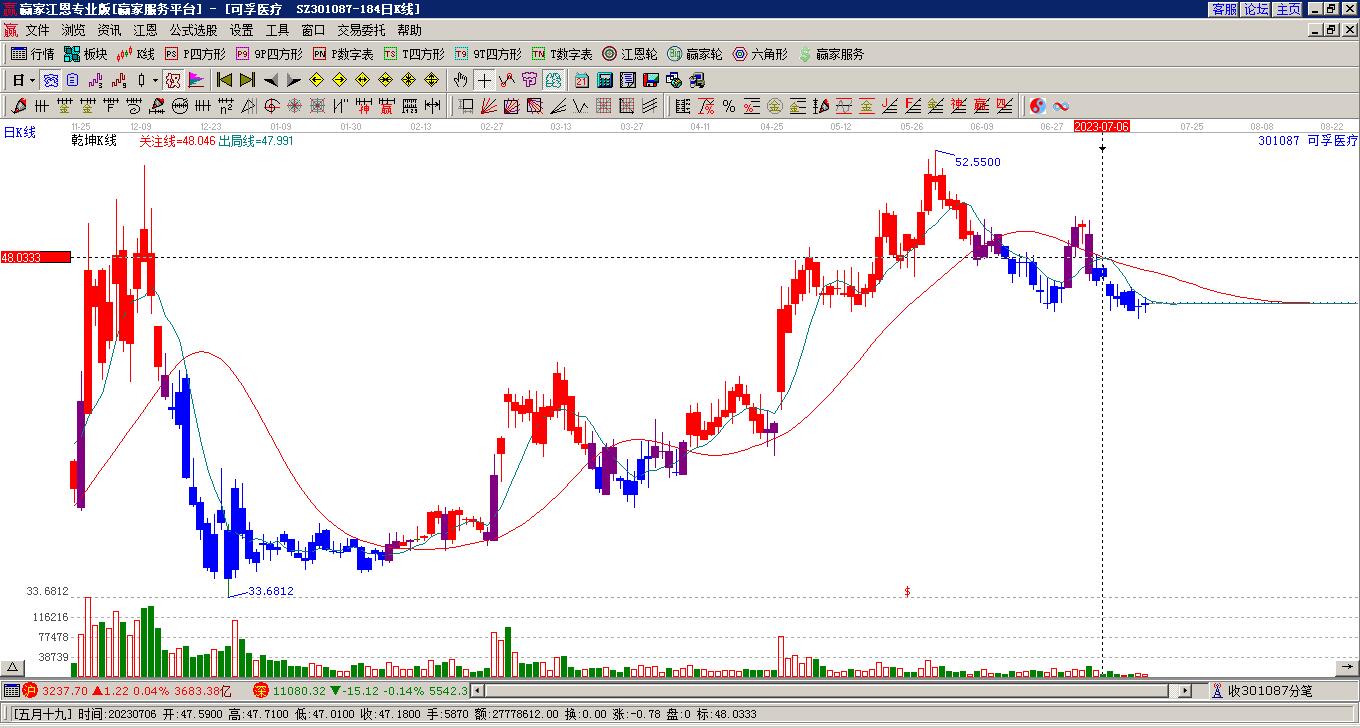Click the horizontal chart scrollbar track
1360x728 pixels.
(829, 690)
